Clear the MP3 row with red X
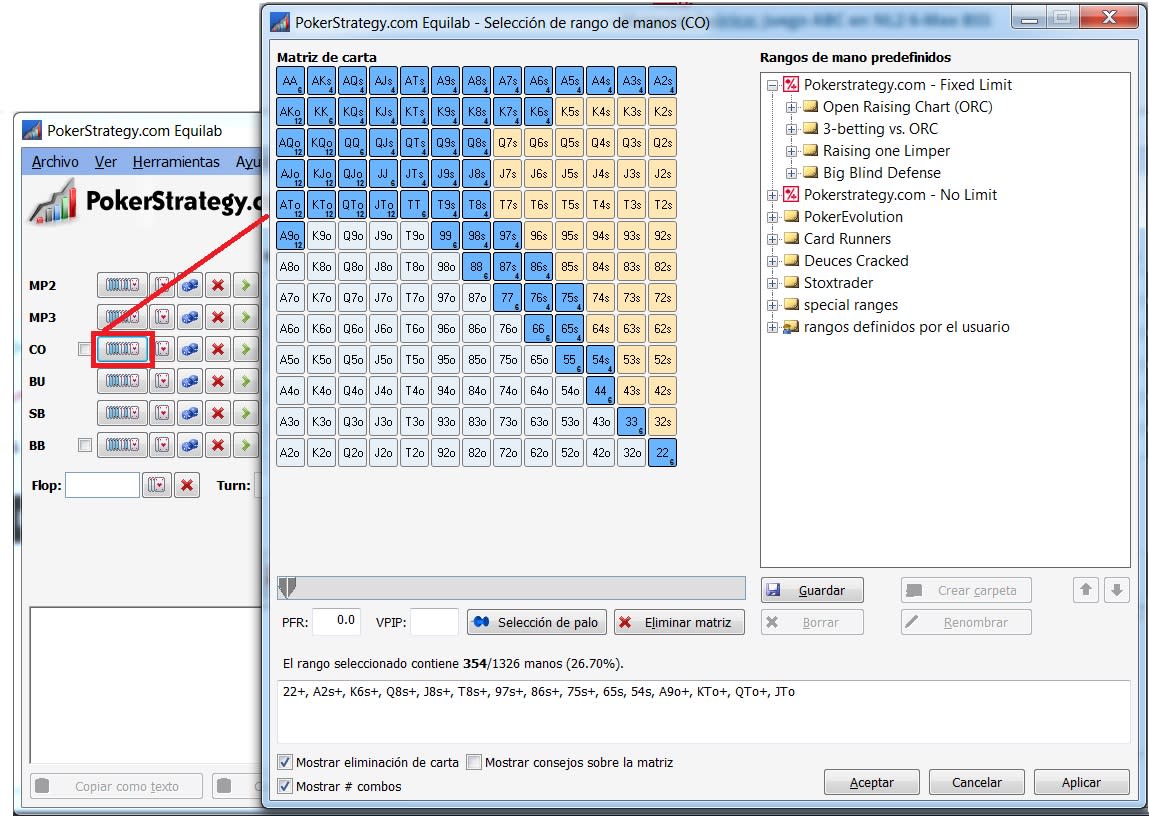 pos(218,317)
